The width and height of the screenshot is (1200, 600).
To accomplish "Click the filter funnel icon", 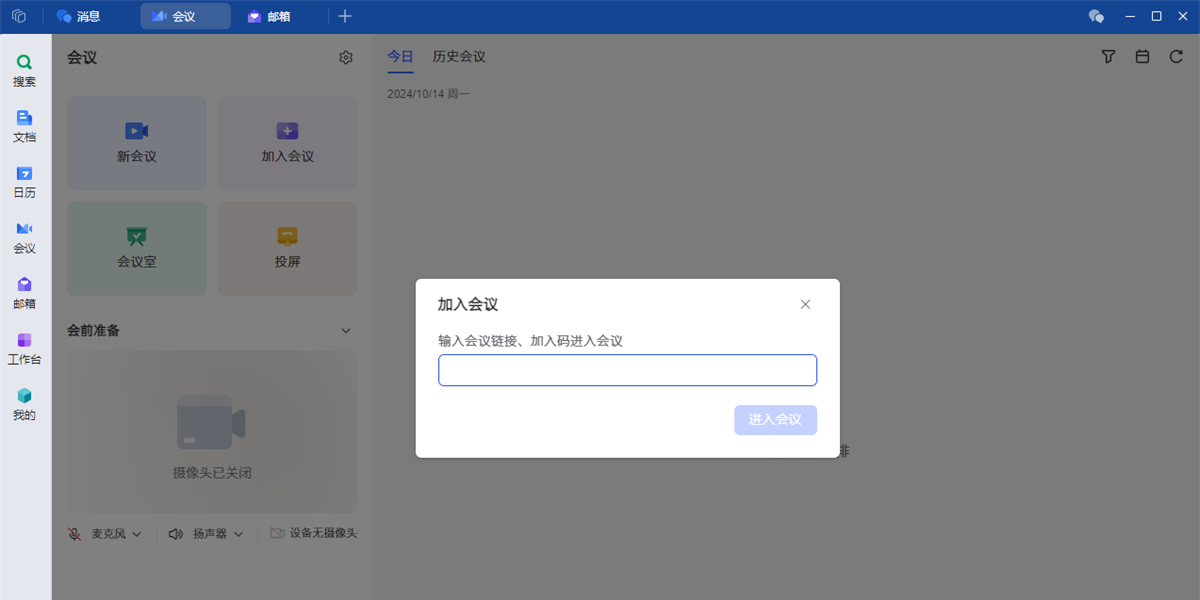I will tap(1108, 57).
